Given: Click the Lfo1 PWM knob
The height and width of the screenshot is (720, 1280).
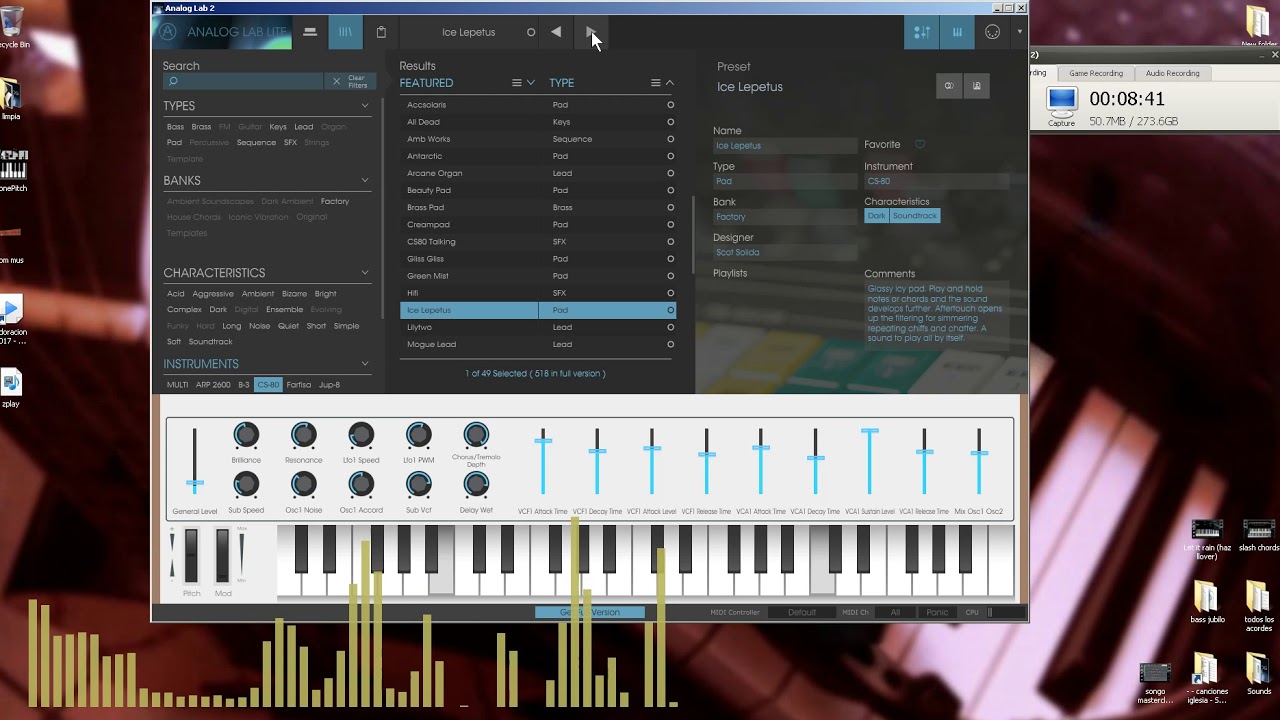Looking at the screenshot, I should coord(418,435).
